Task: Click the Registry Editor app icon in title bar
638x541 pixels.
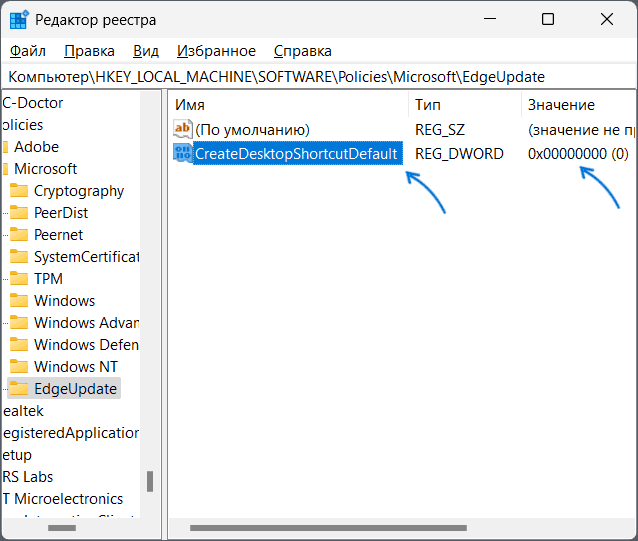Action: point(18,19)
